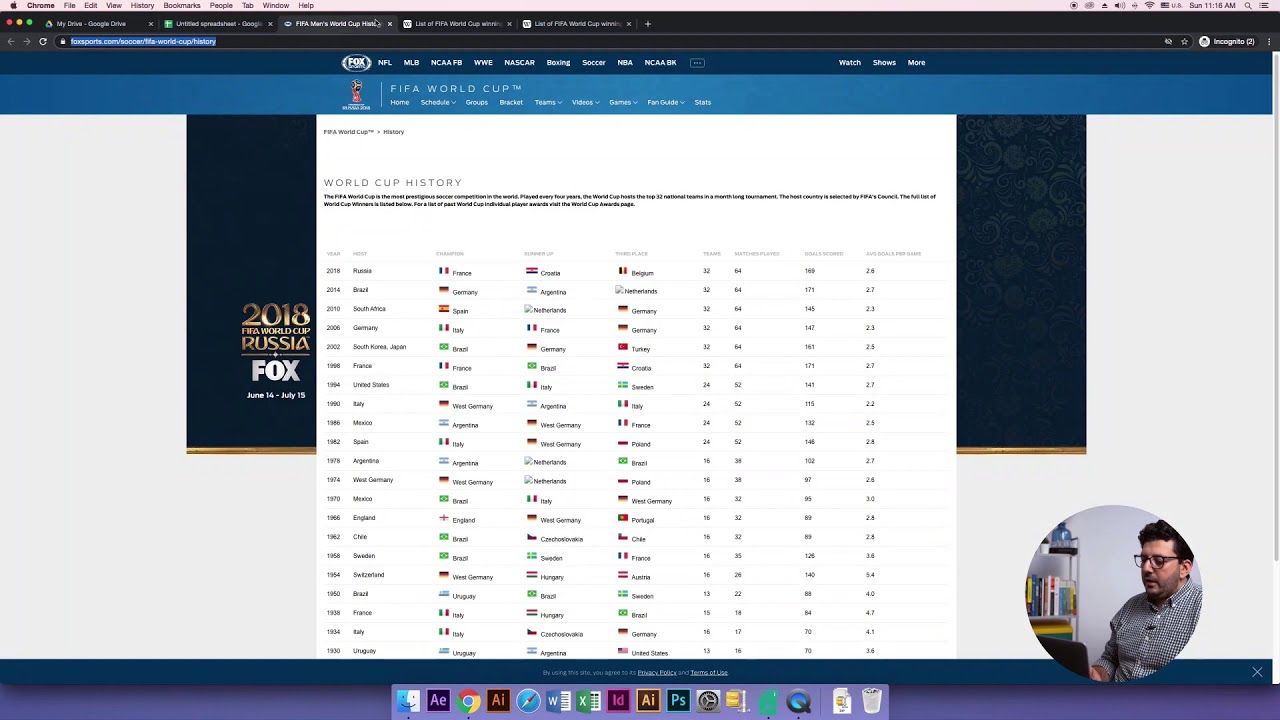This screenshot has width=1280, height=720.
Task: Open Spotlight search in the menu bar
Action: [x=1248, y=5]
